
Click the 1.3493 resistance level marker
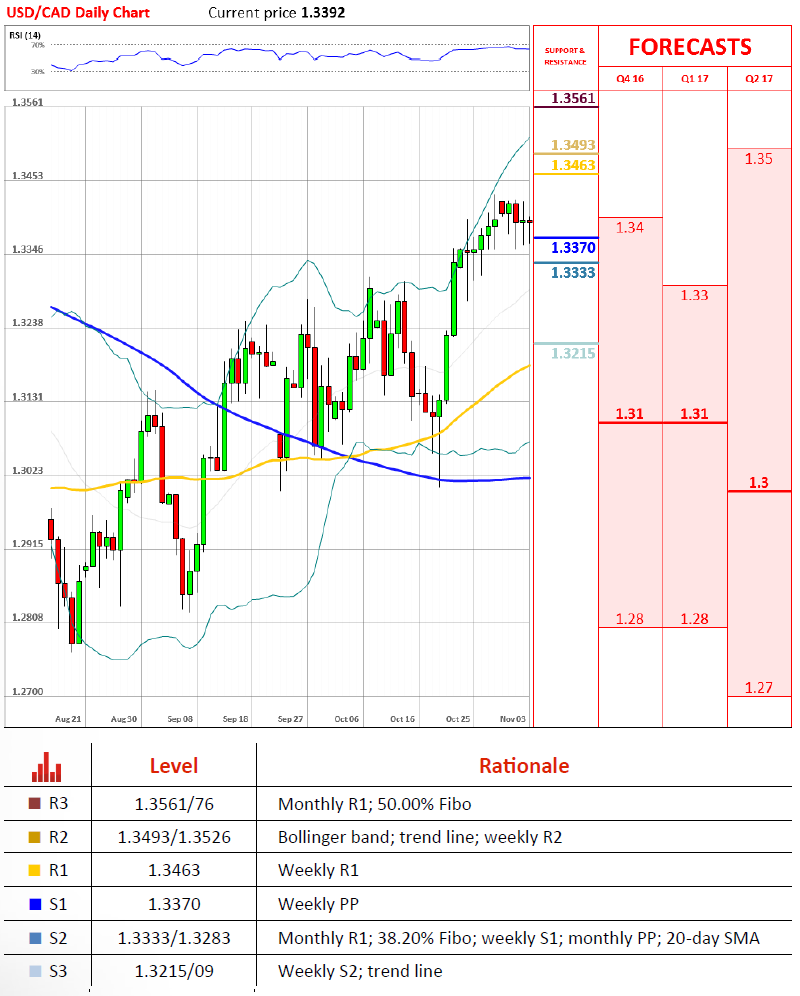[573, 145]
